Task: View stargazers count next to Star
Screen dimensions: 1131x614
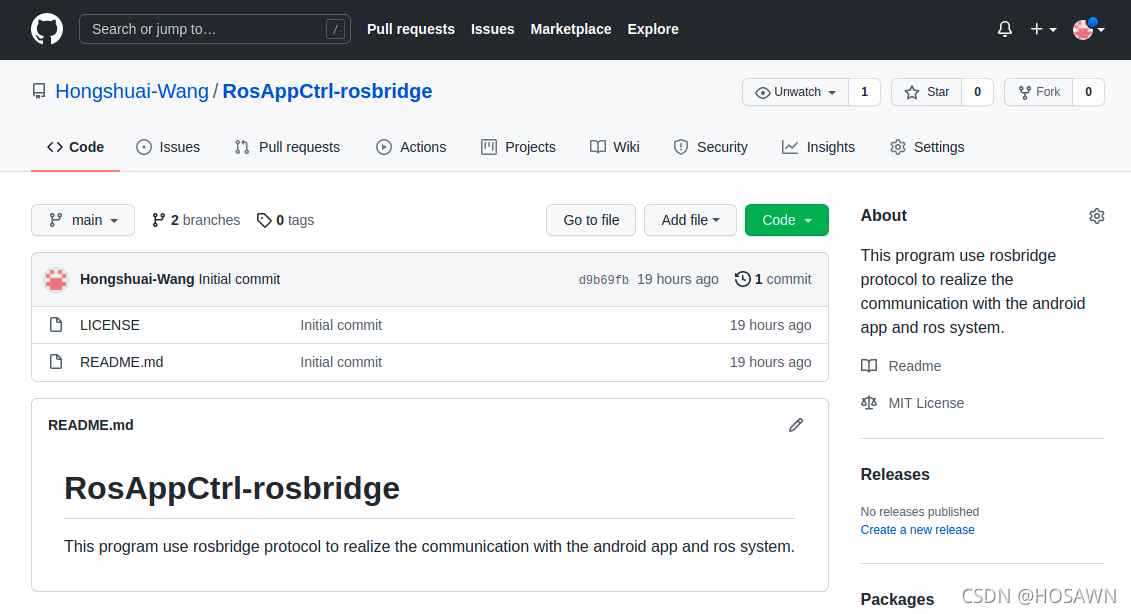Action: click(x=977, y=92)
